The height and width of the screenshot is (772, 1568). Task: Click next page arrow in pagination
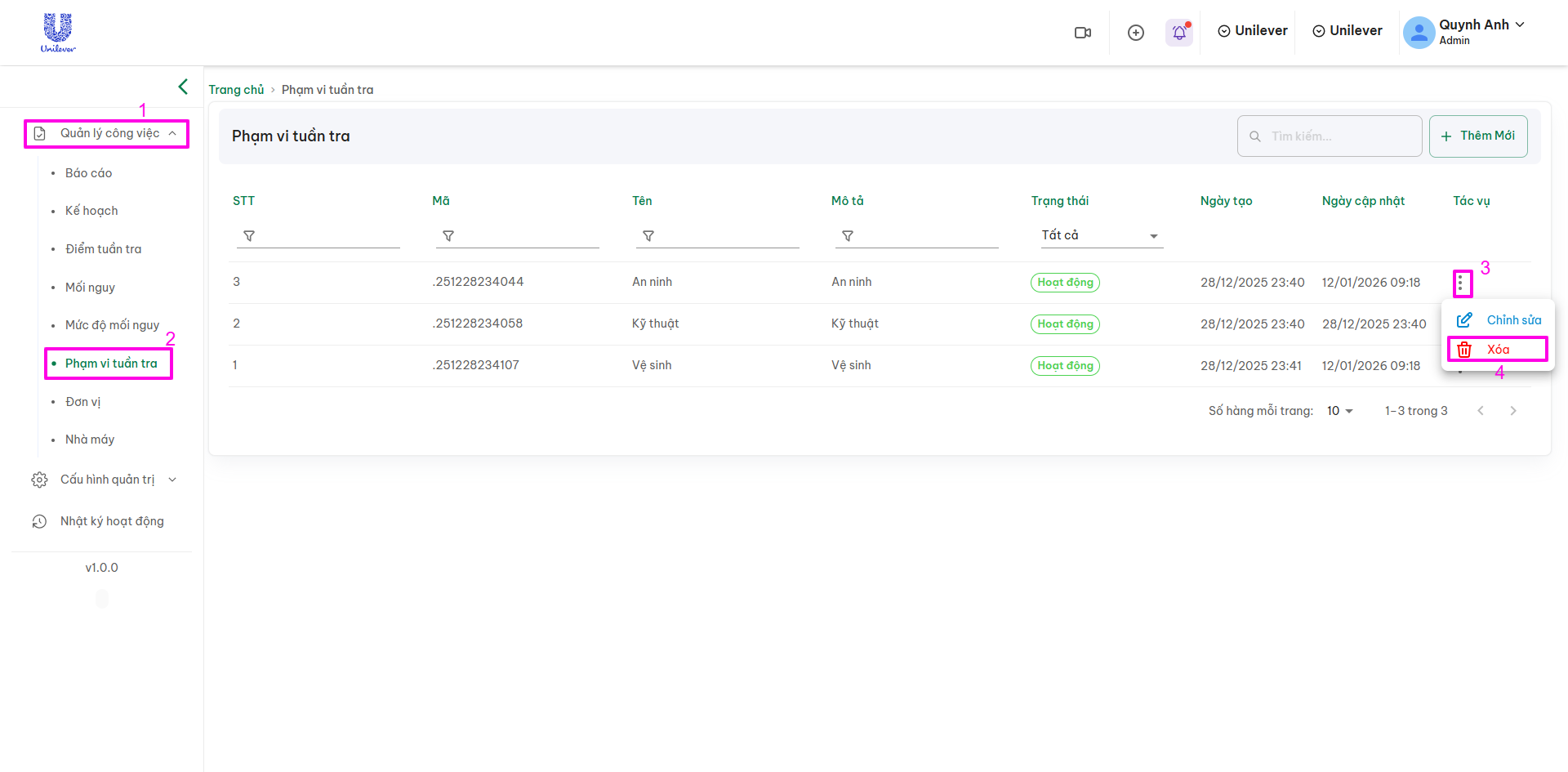click(x=1512, y=411)
